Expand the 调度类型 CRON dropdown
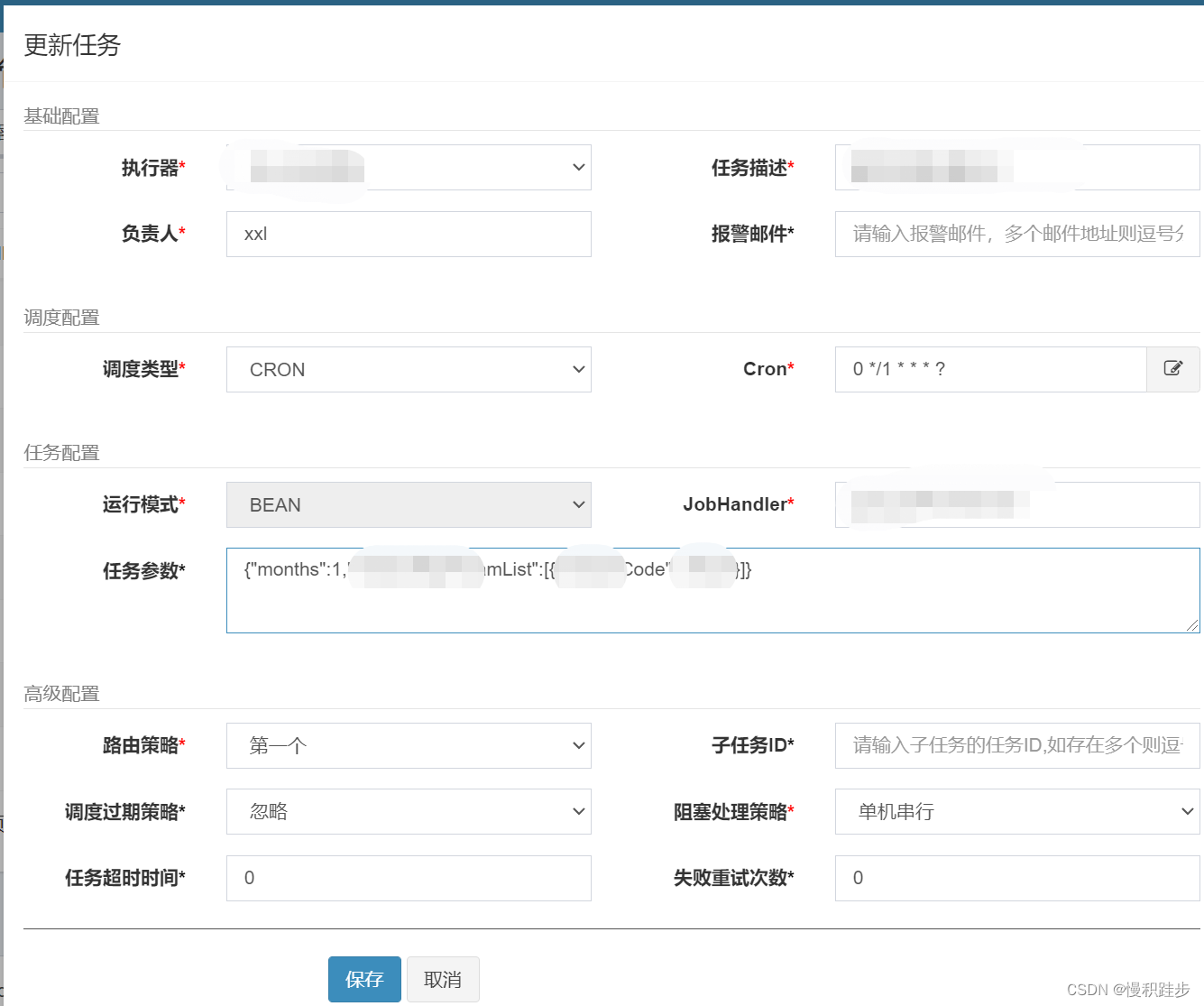Screen dimensions: 1204x1006 [409, 370]
